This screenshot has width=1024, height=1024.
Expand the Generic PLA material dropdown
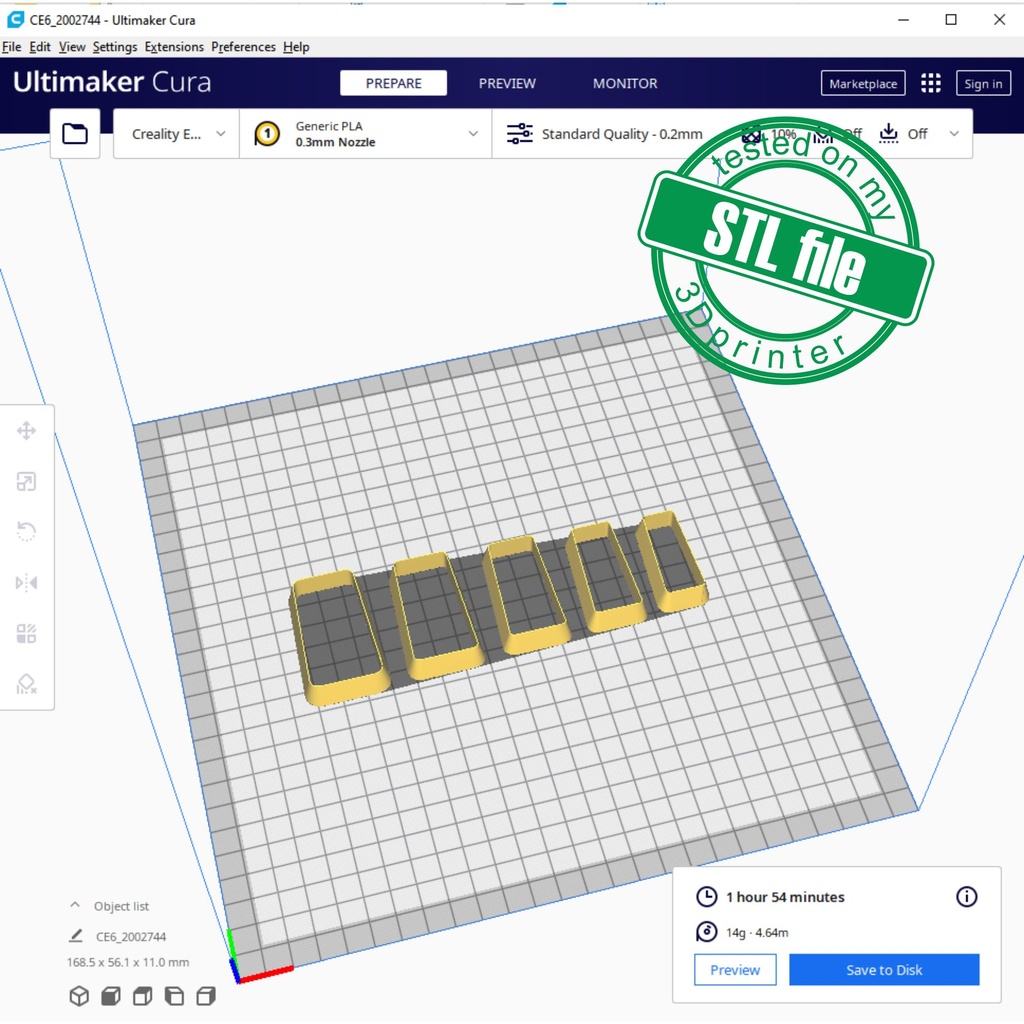click(x=366, y=134)
